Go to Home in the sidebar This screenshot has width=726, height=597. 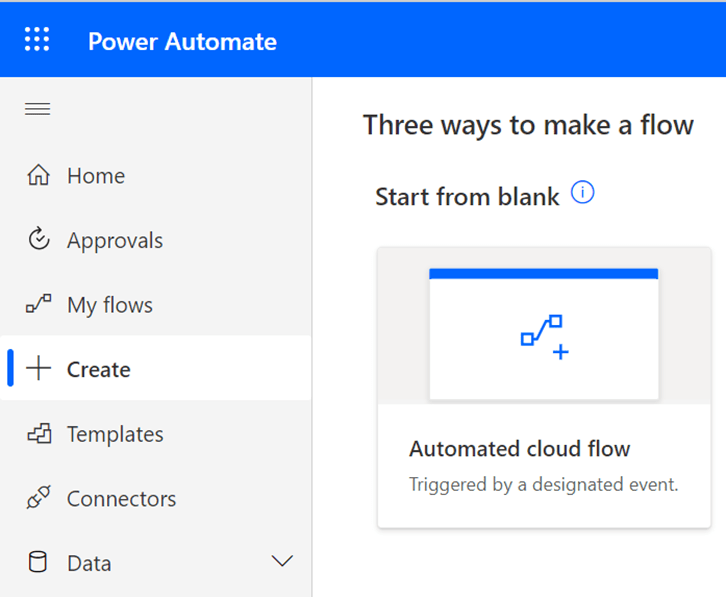(x=156, y=176)
